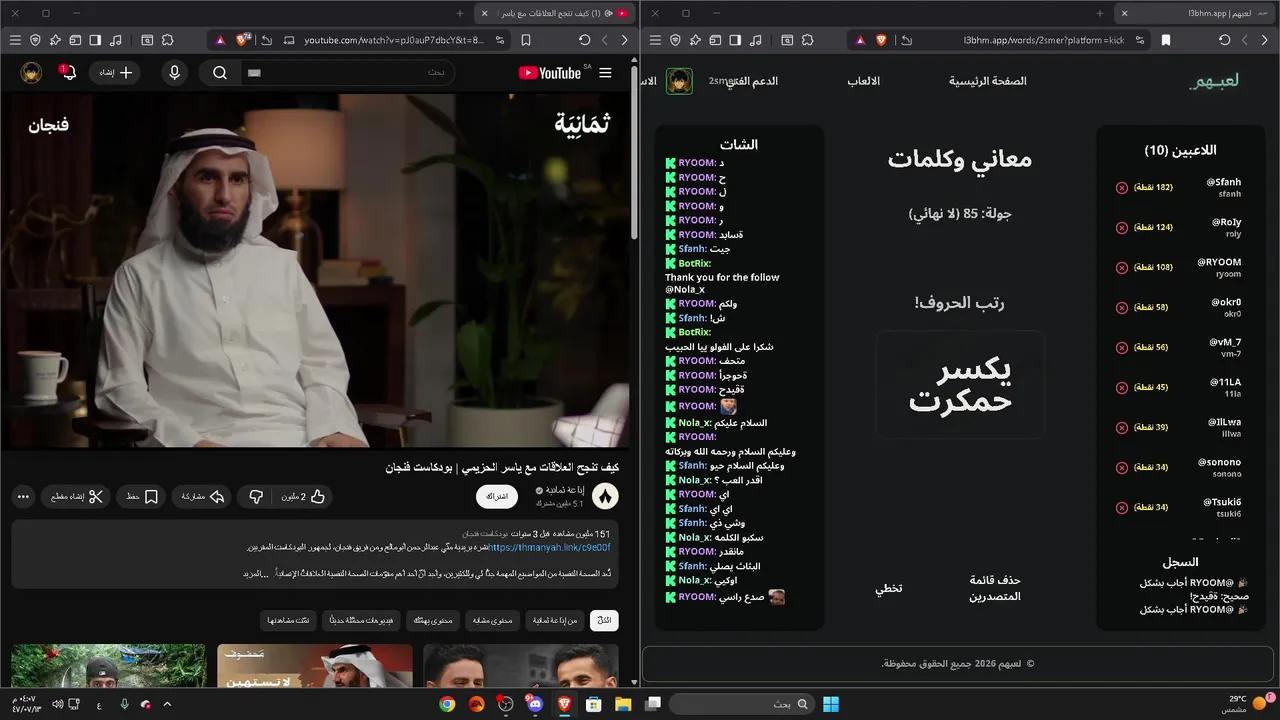Click the YouTube search input field

[x=350, y=73]
